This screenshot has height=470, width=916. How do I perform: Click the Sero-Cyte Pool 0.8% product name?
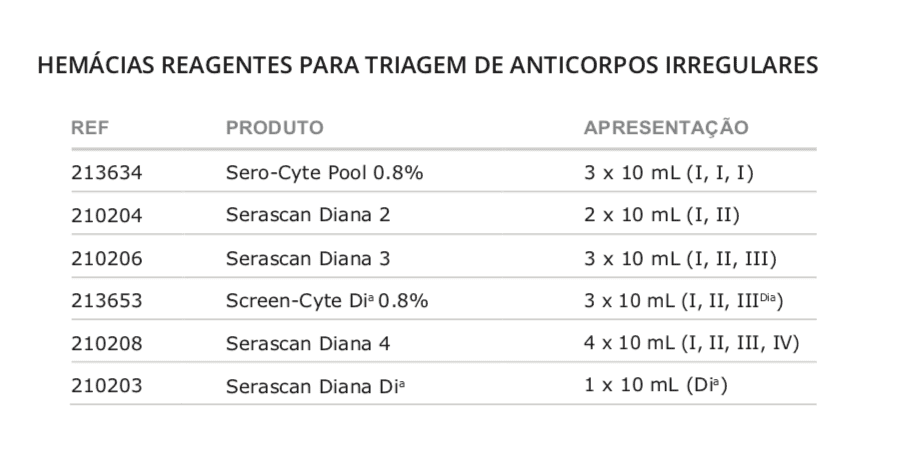point(324,173)
